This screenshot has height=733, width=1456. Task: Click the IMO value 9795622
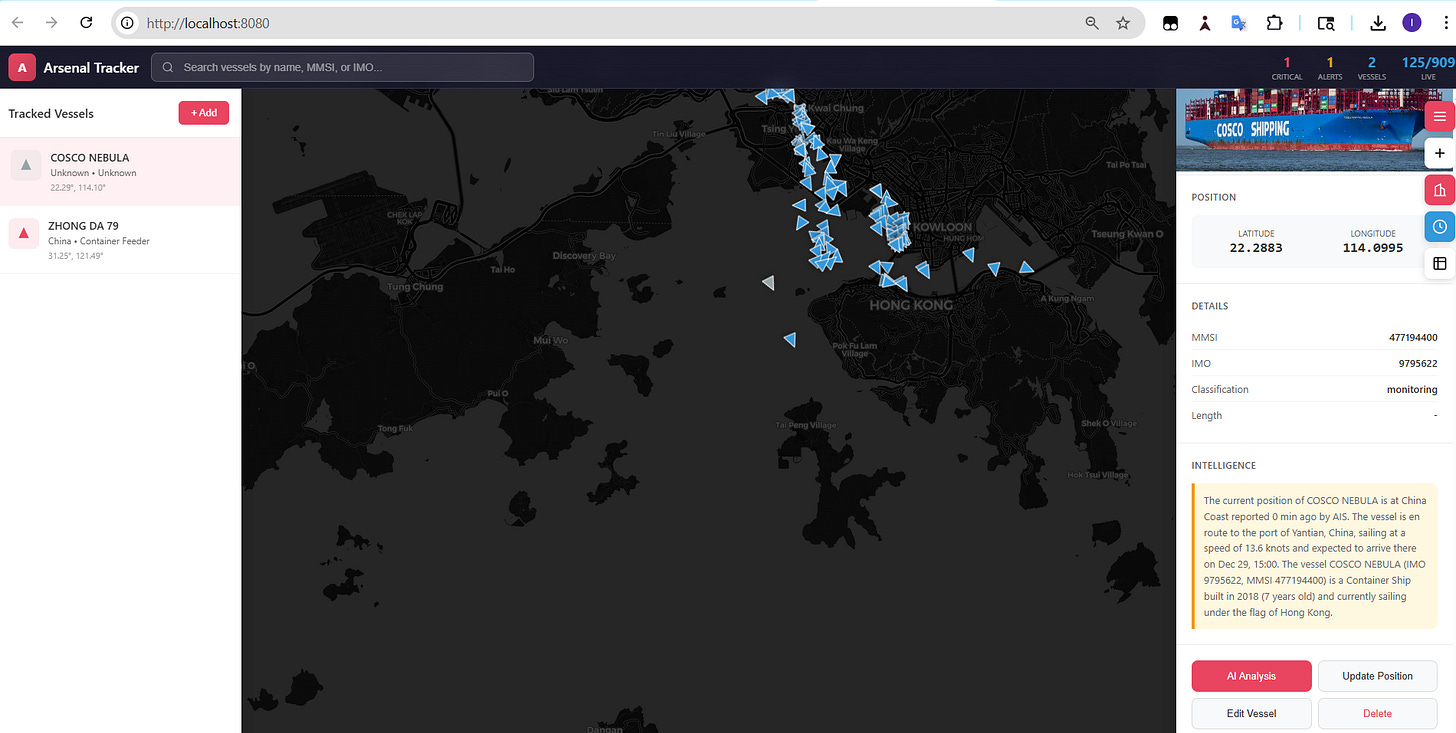[x=1419, y=364]
